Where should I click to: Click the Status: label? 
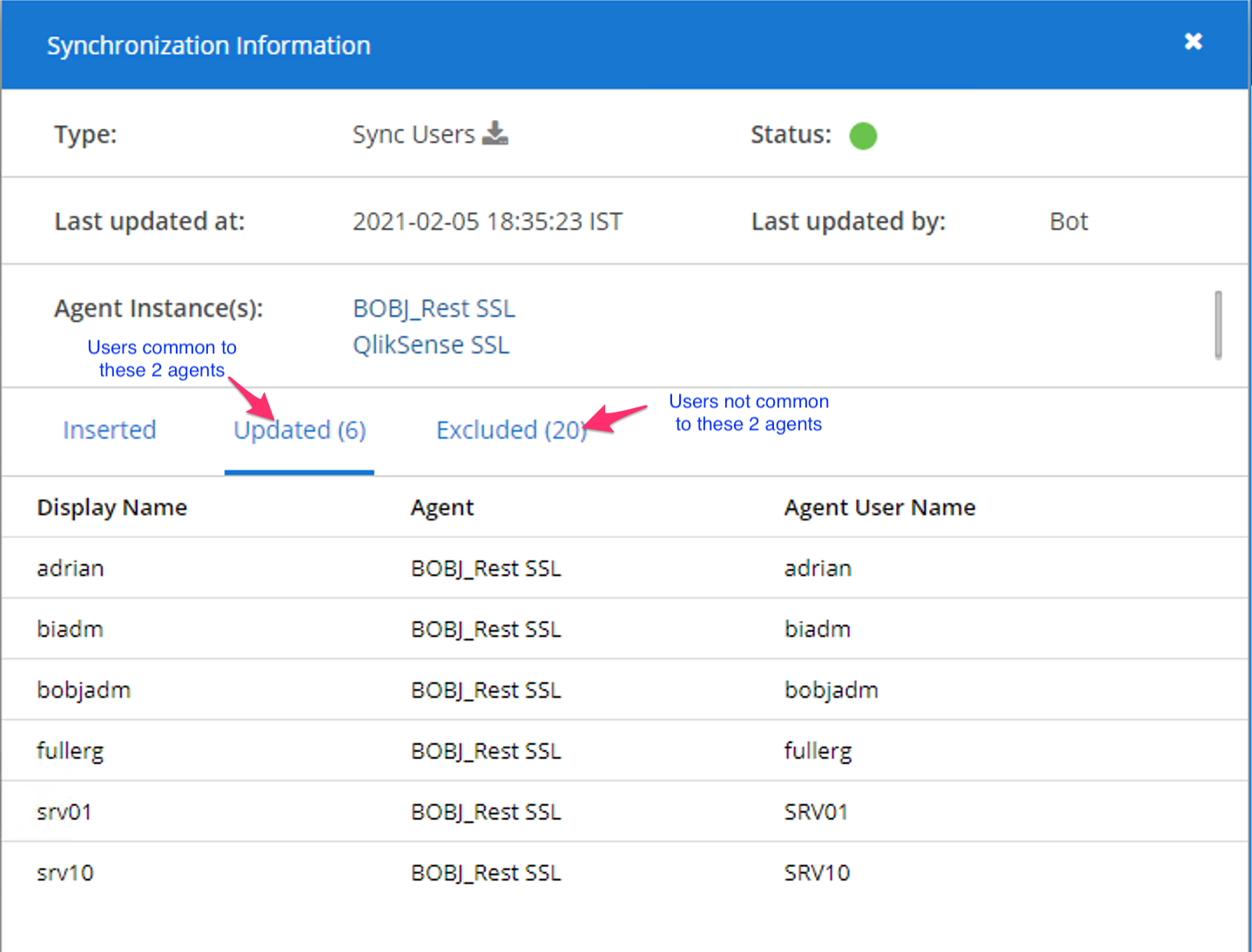tap(791, 135)
